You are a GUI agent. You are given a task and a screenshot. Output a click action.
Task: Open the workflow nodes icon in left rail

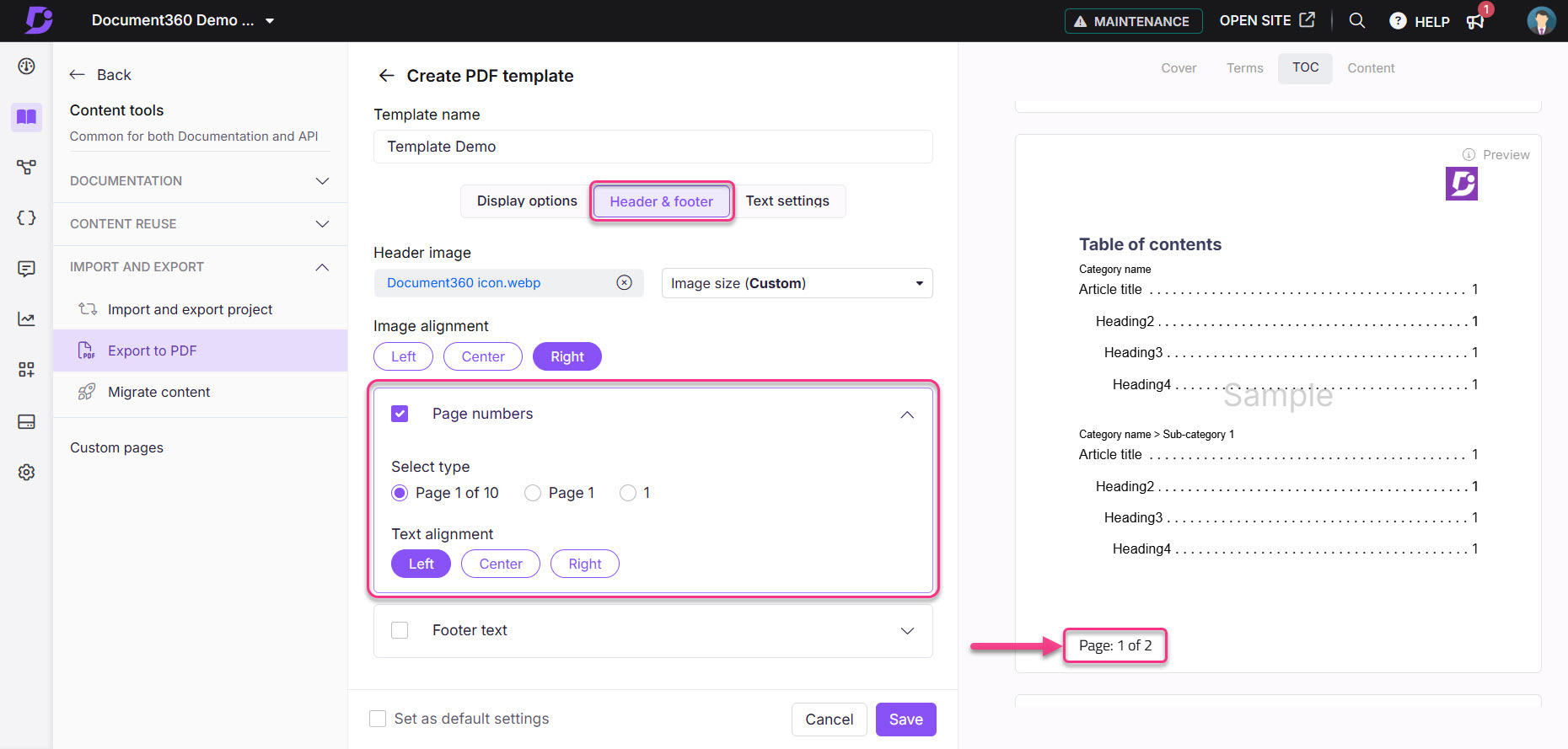pos(26,167)
